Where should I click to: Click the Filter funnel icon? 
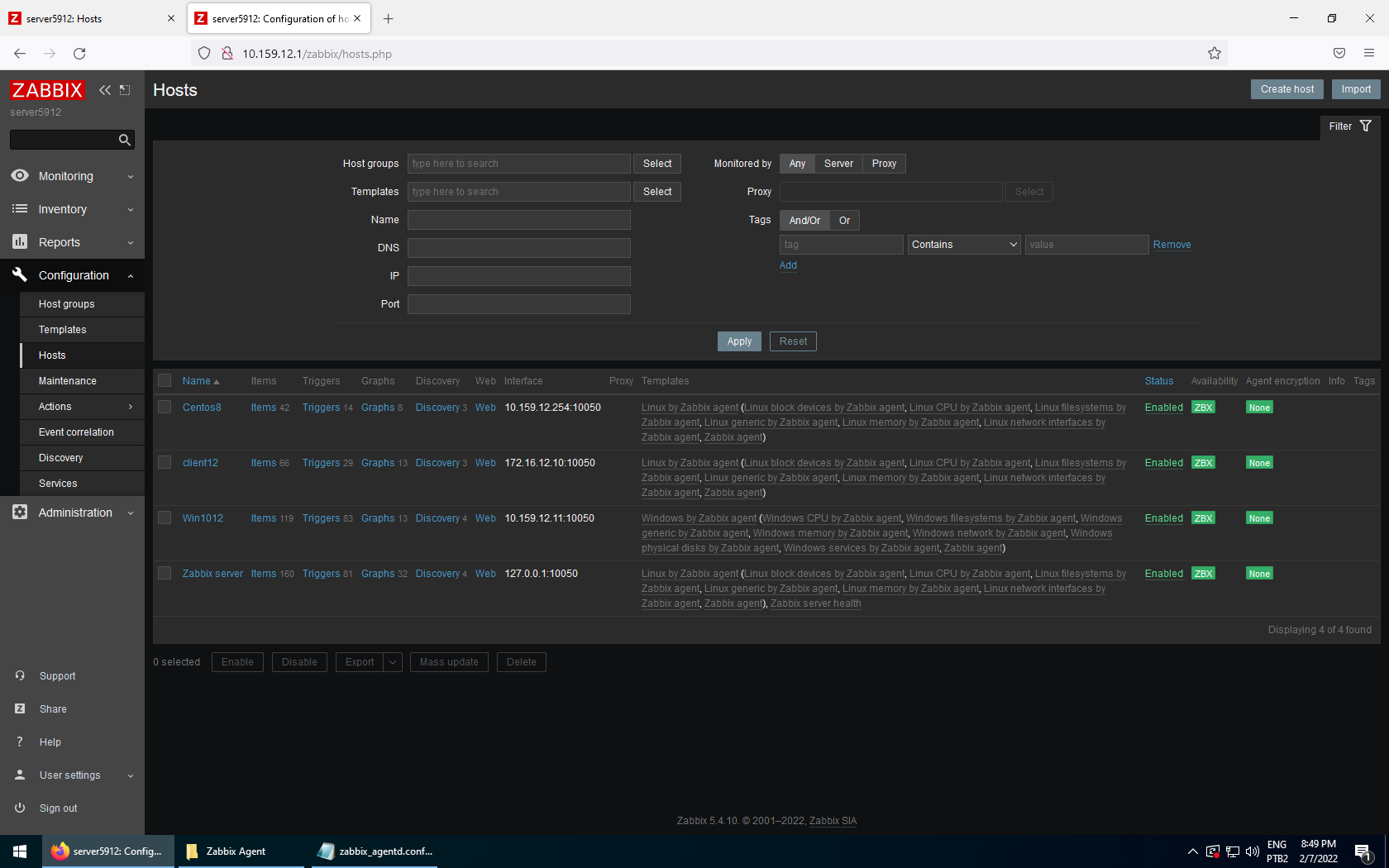pyautogui.click(x=1365, y=126)
